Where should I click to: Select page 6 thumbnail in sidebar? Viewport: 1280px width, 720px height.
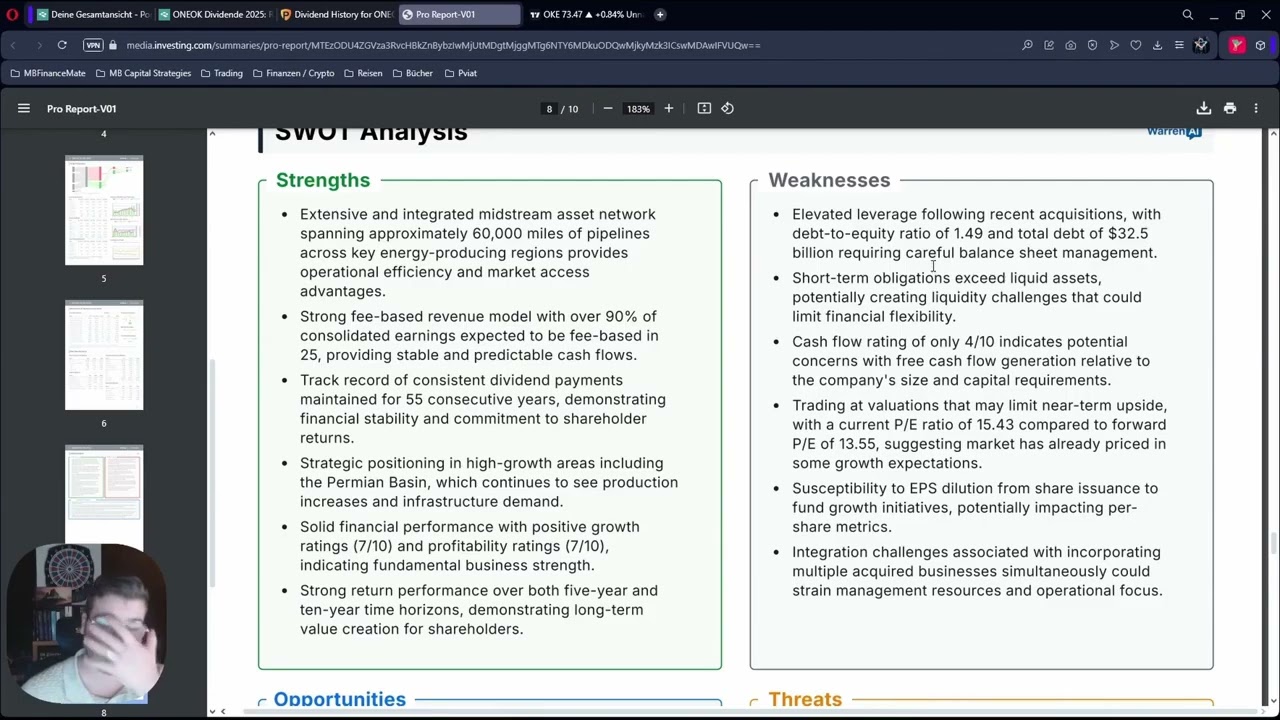[104, 355]
